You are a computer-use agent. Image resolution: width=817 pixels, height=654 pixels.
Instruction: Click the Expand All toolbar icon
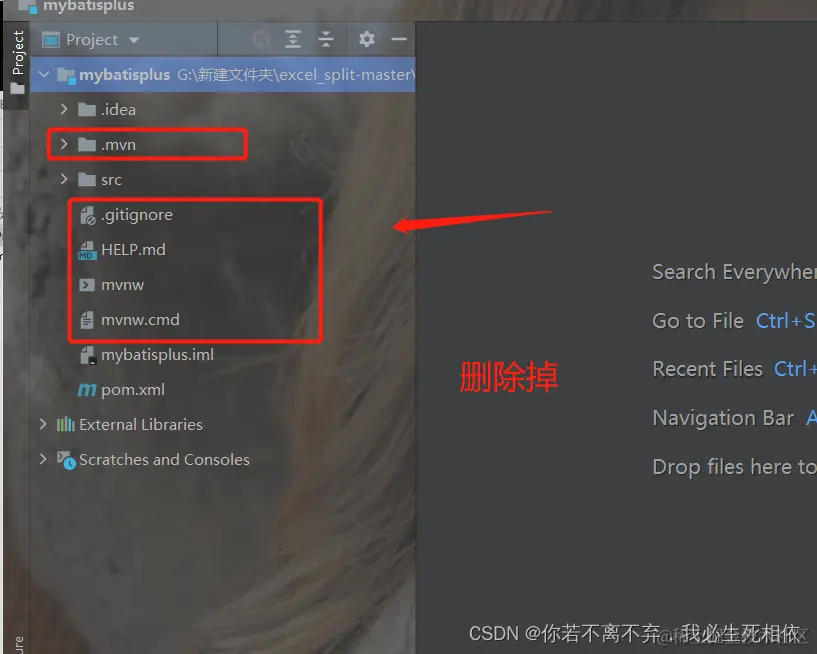[293, 39]
